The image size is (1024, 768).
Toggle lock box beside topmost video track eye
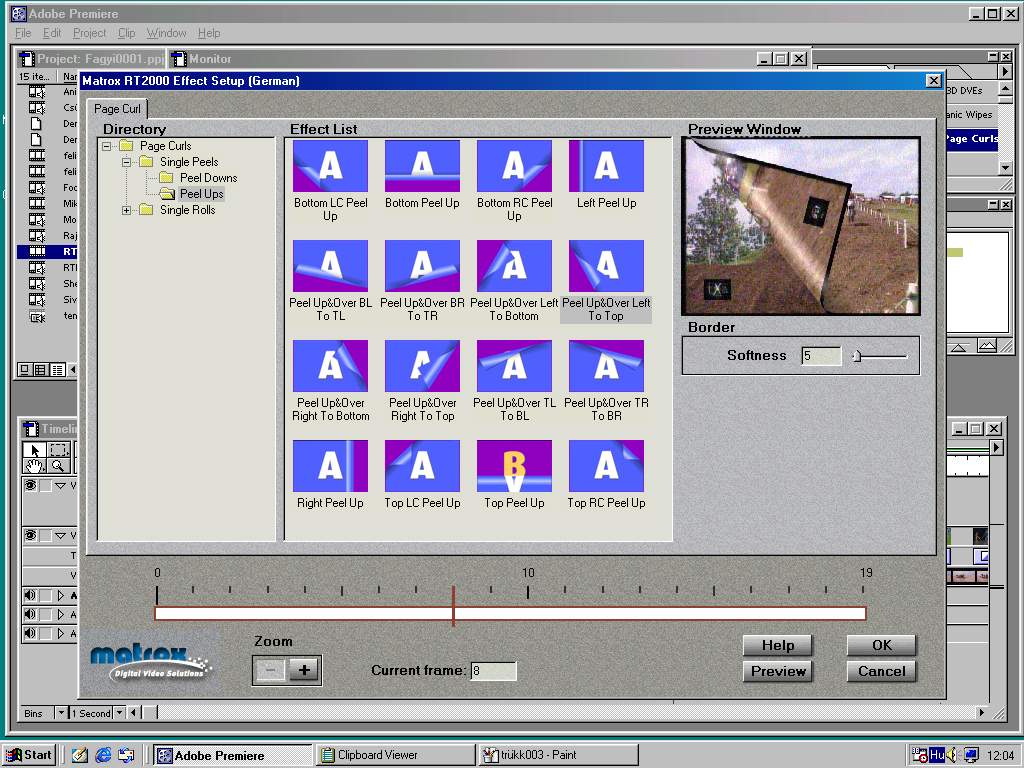[x=46, y=485]
